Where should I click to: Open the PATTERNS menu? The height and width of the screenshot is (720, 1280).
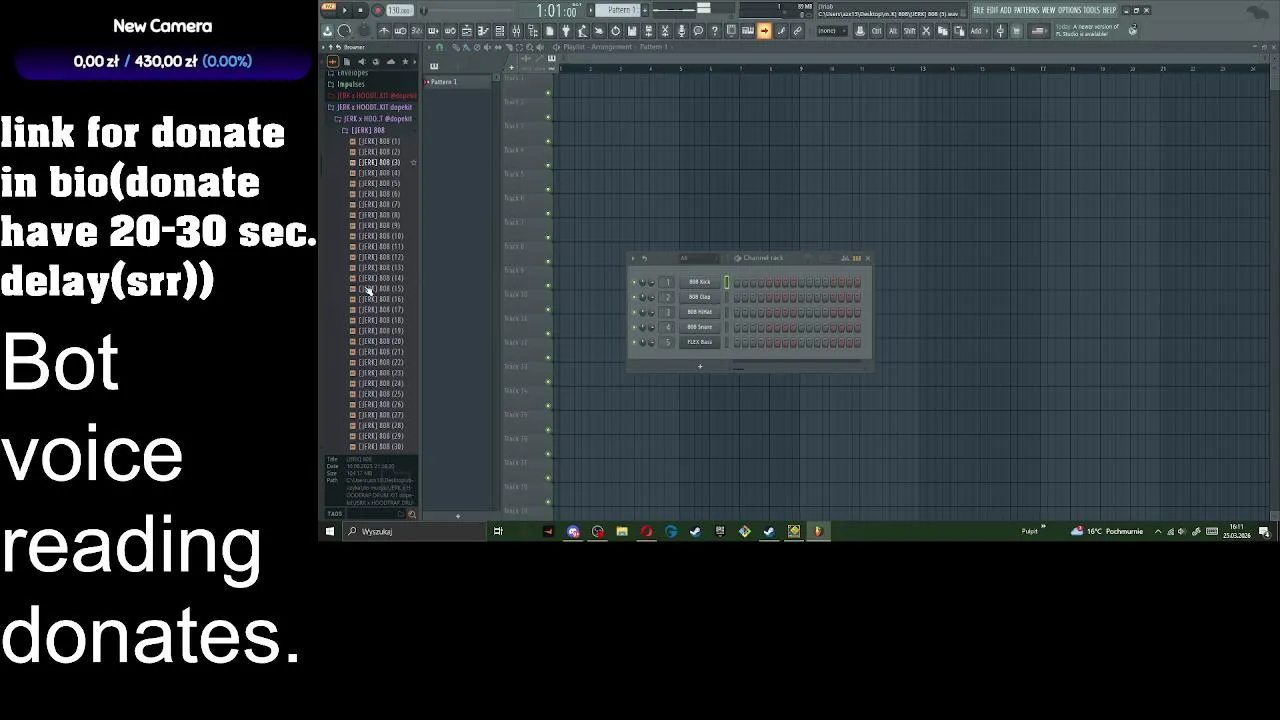(1026, 10)
